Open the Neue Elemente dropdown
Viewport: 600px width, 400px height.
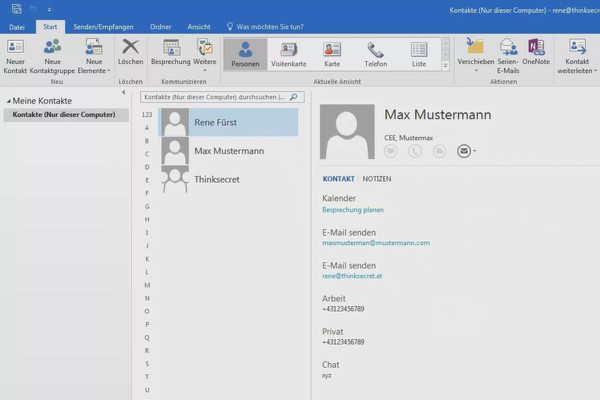click(x=94, y=56)
